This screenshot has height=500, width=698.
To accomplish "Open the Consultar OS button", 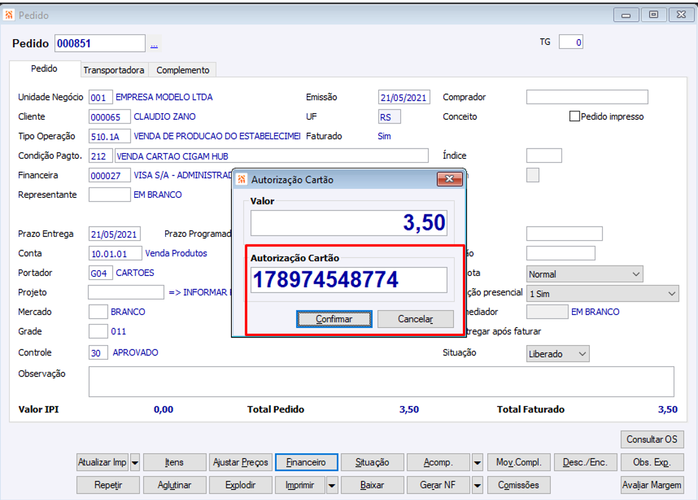I will [x=652, y=439].
